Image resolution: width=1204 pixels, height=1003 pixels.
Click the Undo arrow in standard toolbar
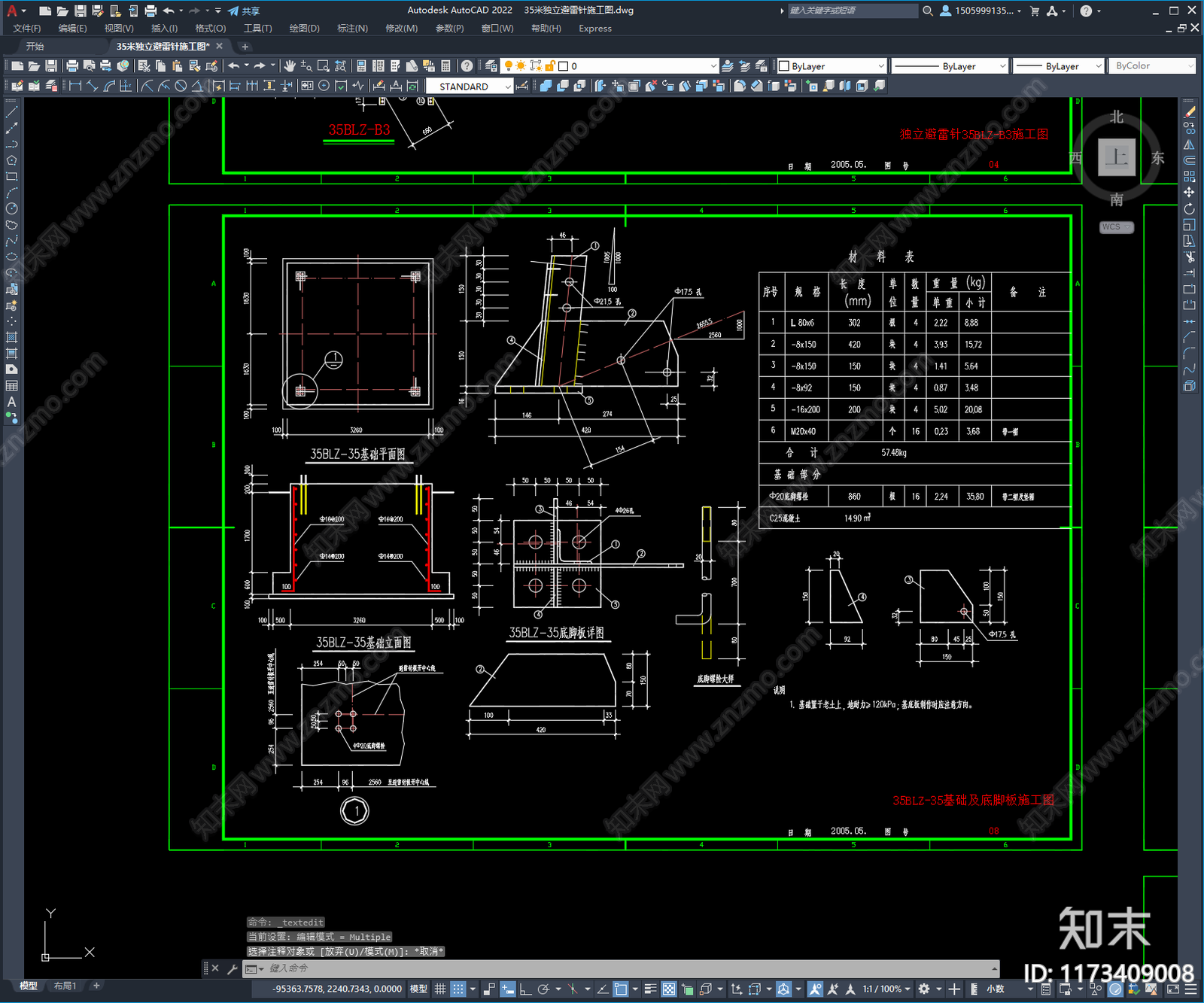(234, 66)
